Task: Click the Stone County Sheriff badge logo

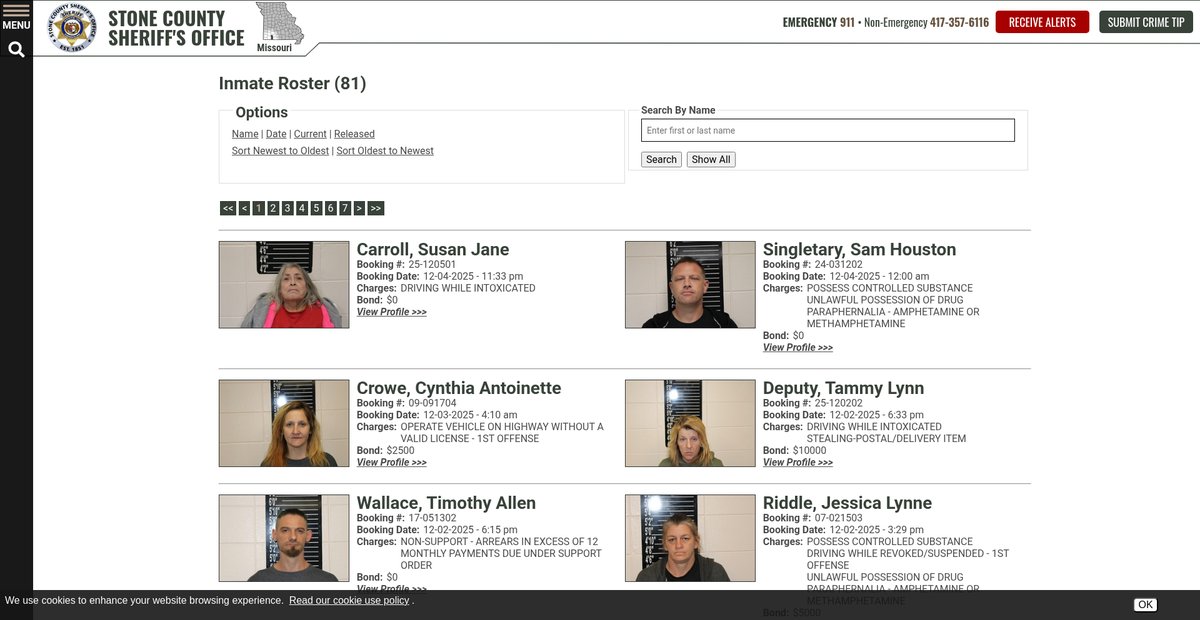Action: coord(73,27)
